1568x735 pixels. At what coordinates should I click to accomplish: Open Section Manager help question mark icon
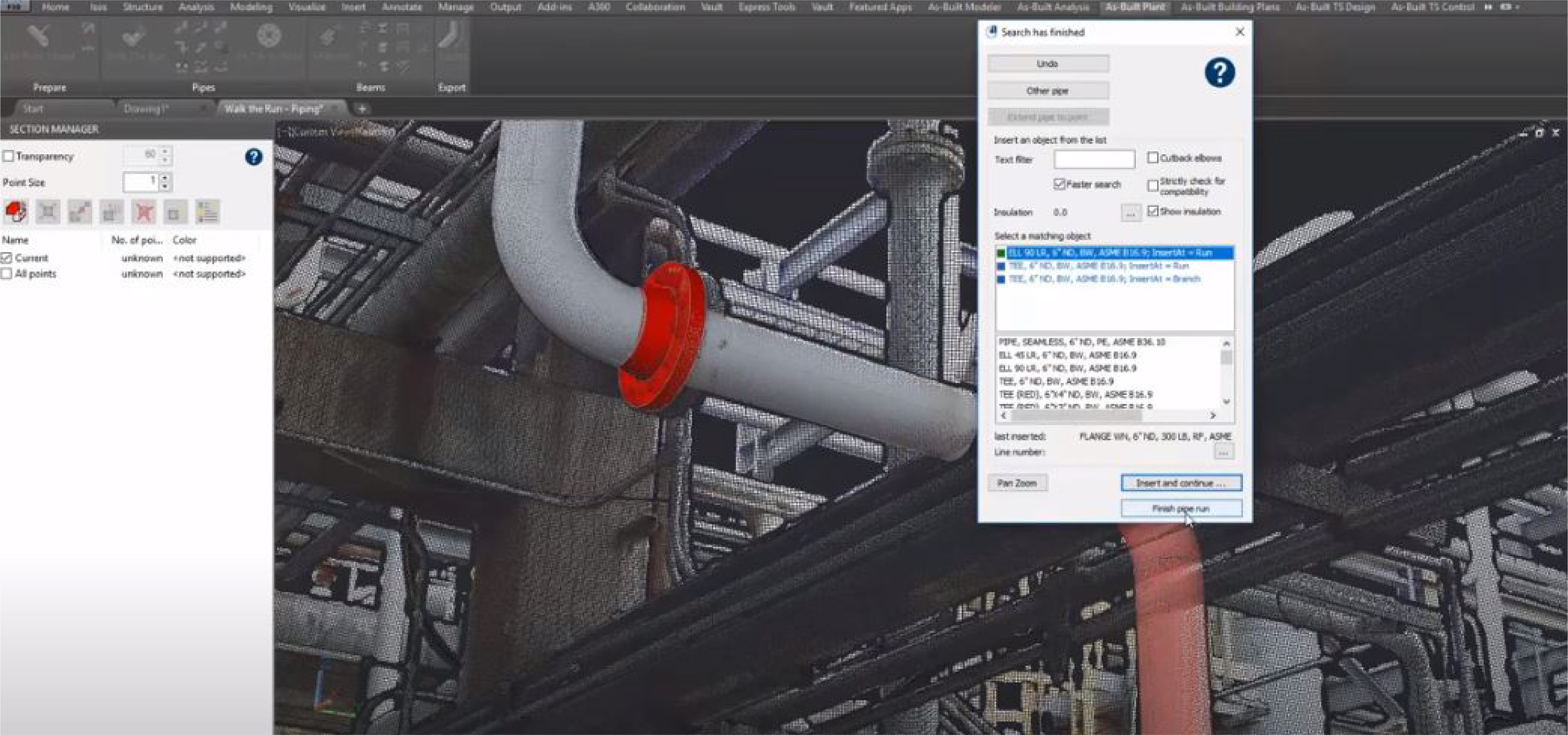[x=254, y=157]
